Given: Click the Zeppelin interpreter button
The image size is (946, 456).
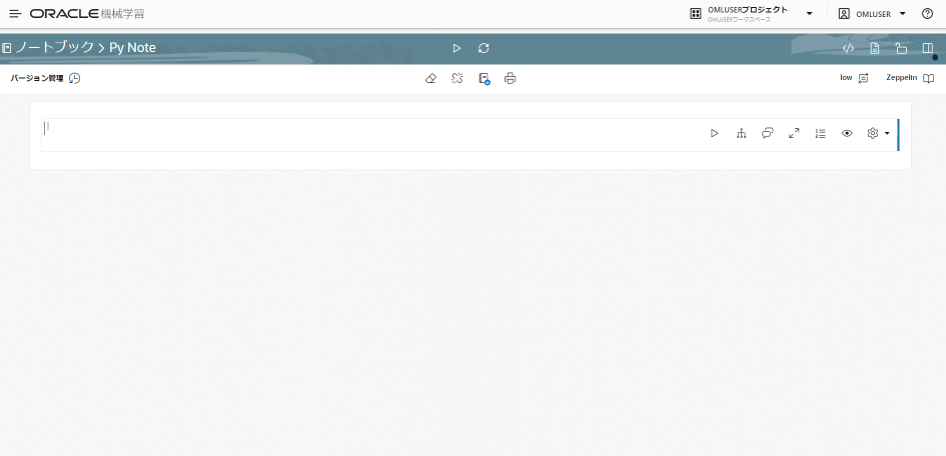Looking at the screenshot, I should pyautogui.click(x=909, y=78).
